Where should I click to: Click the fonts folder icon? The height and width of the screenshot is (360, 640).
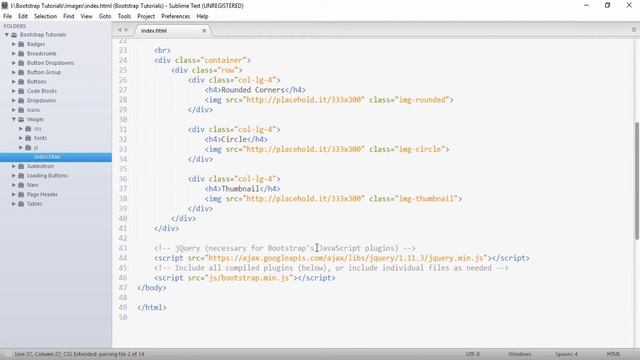pyautogui.click(x=28, y=138)
